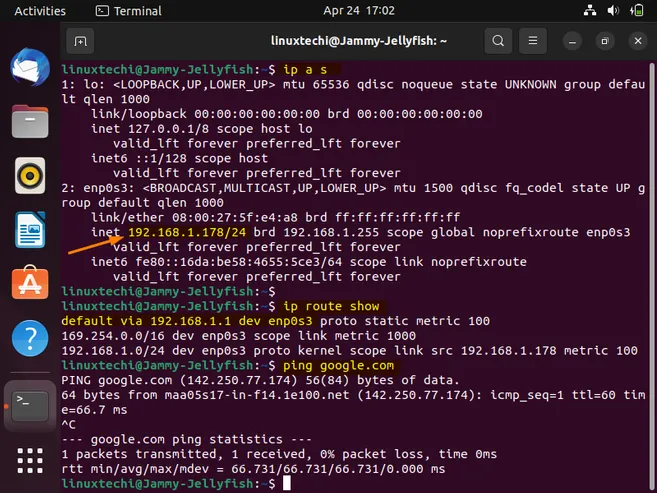The height and width of the screenshot is (493, 657).
Task: Restore down the terminal window
Action: [x=605, y=42]
